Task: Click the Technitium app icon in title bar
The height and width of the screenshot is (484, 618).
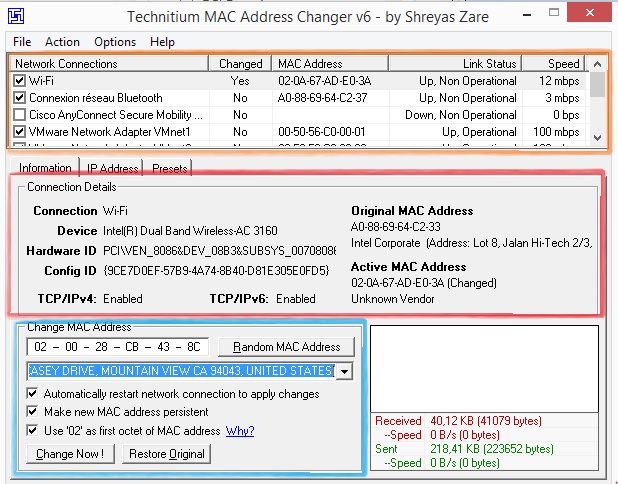Action: click(x=16, y=16)
